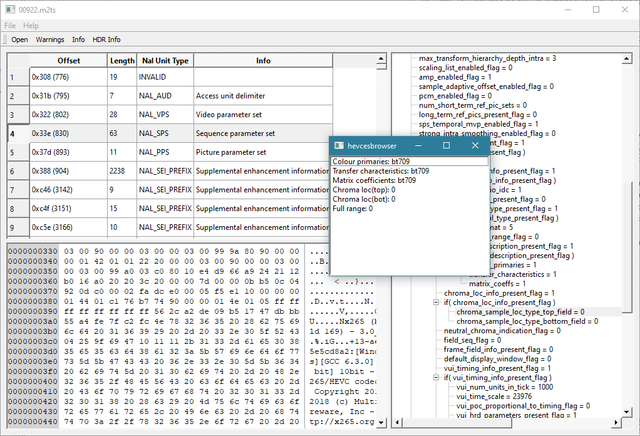
Task: Select pcm_enabled_flag = 0 item
Action: point(456,96)
